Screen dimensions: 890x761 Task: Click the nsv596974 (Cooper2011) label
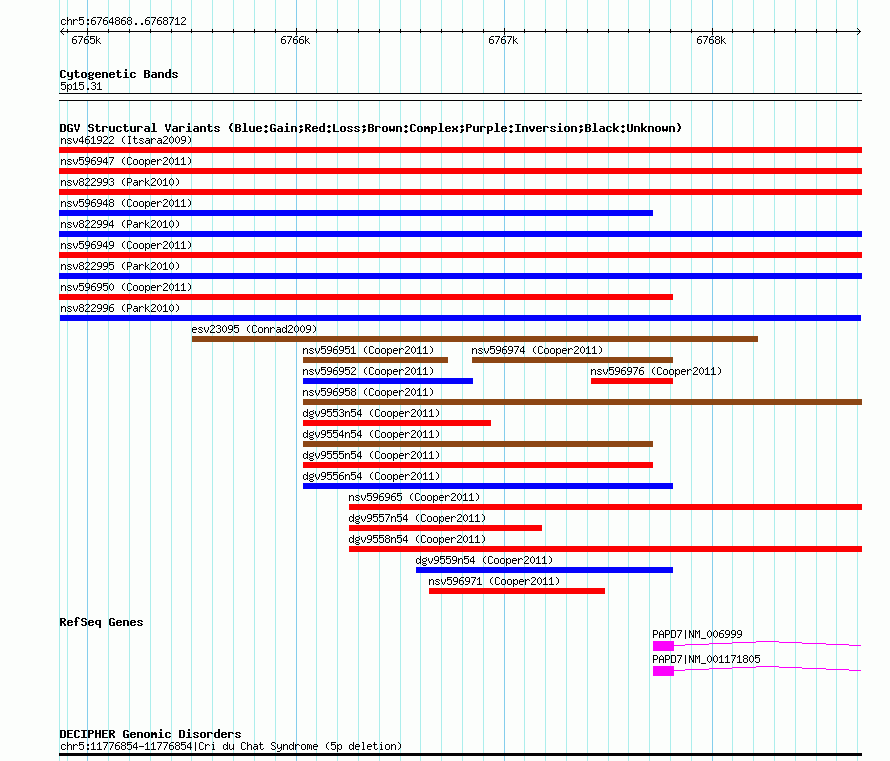(x=537, y=350)
